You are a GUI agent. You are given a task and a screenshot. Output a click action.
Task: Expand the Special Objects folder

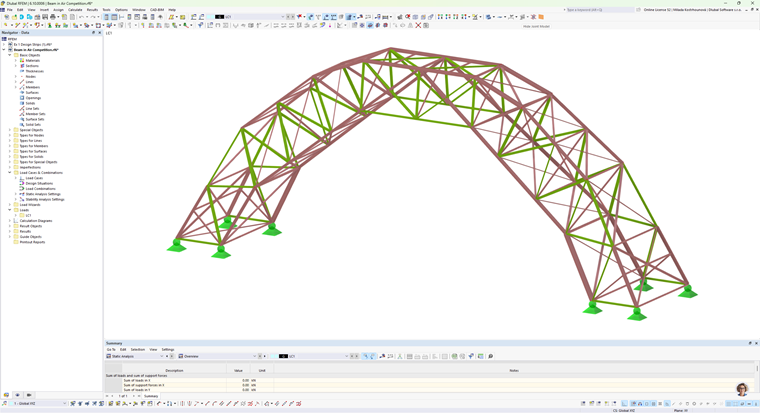pos(10,130)
